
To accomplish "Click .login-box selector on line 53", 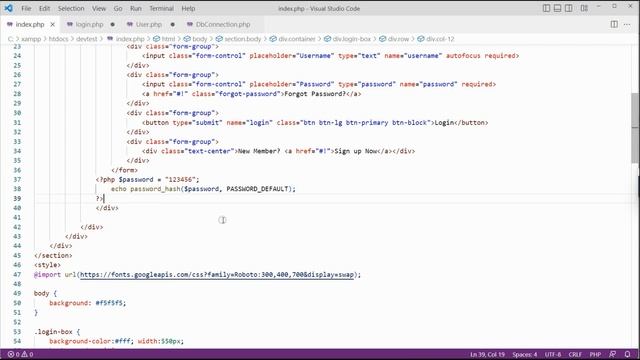I will coord(53,332).
